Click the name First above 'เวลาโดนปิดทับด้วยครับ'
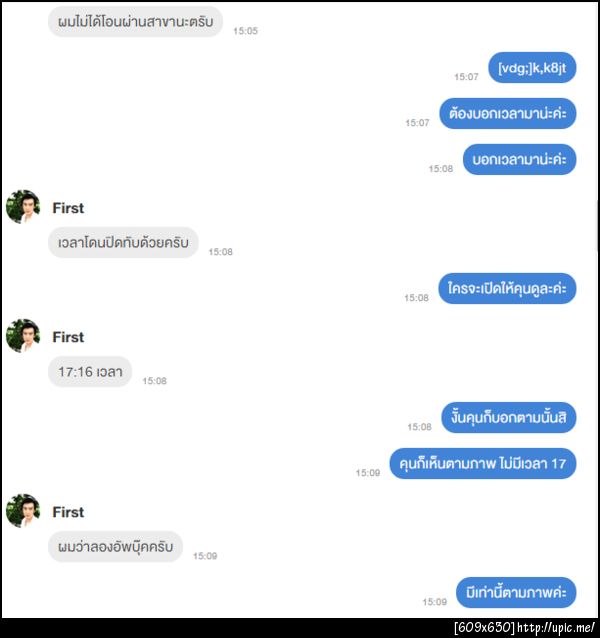This screenshot has width=600, height=638. tap(68, 208)
